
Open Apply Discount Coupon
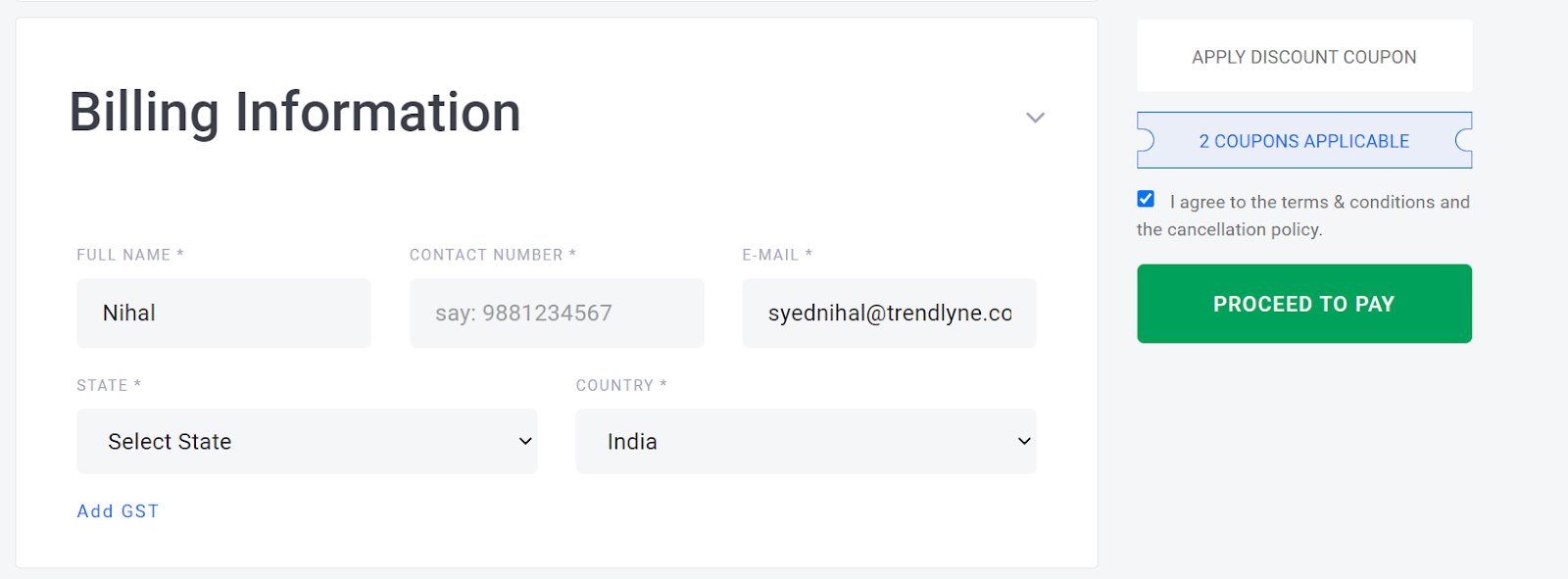click(1304, 57)
